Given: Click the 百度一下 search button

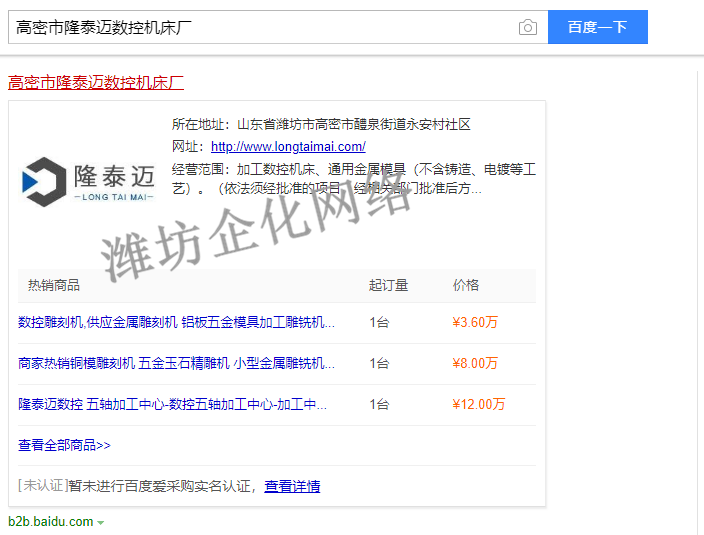Looking at the screenshot, I should click(x=597, y=27).
